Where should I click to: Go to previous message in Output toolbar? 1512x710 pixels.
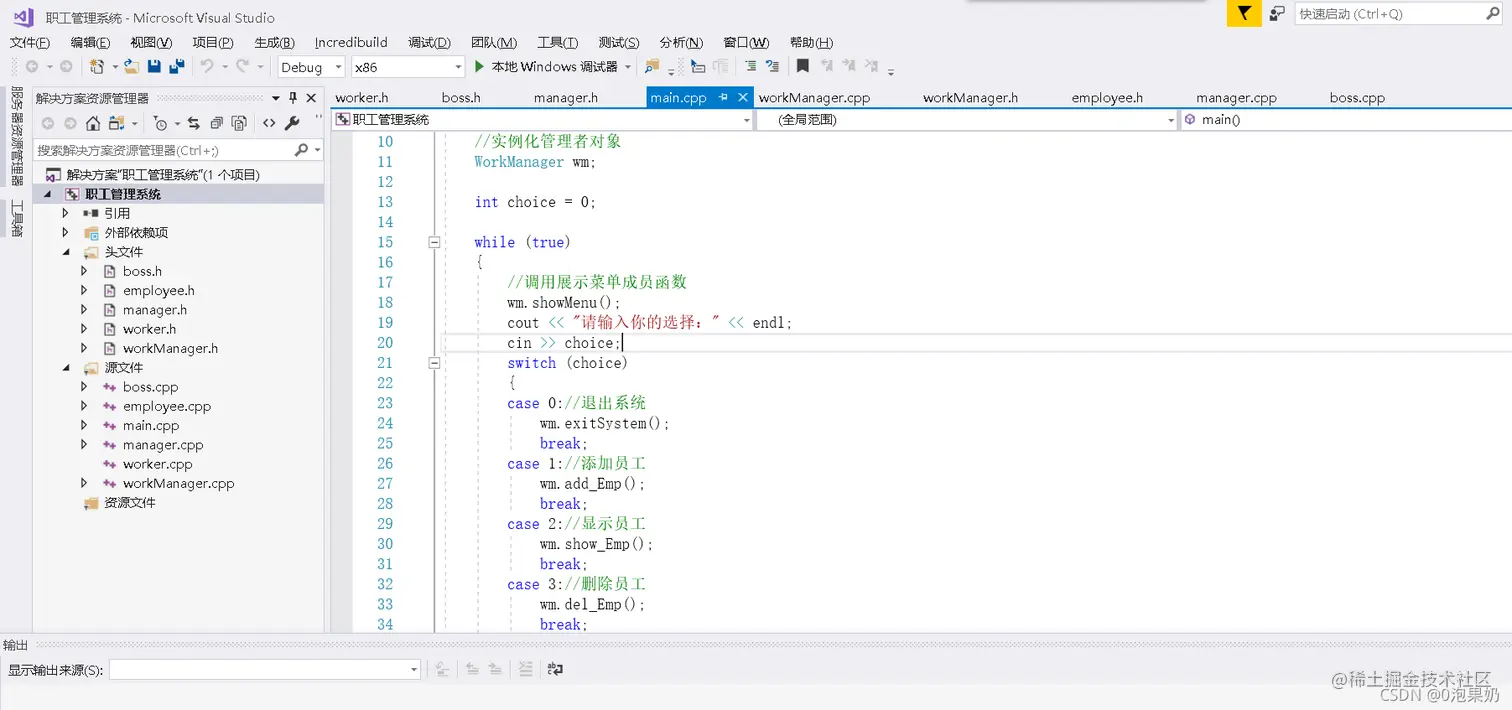[x=472, y=669]
